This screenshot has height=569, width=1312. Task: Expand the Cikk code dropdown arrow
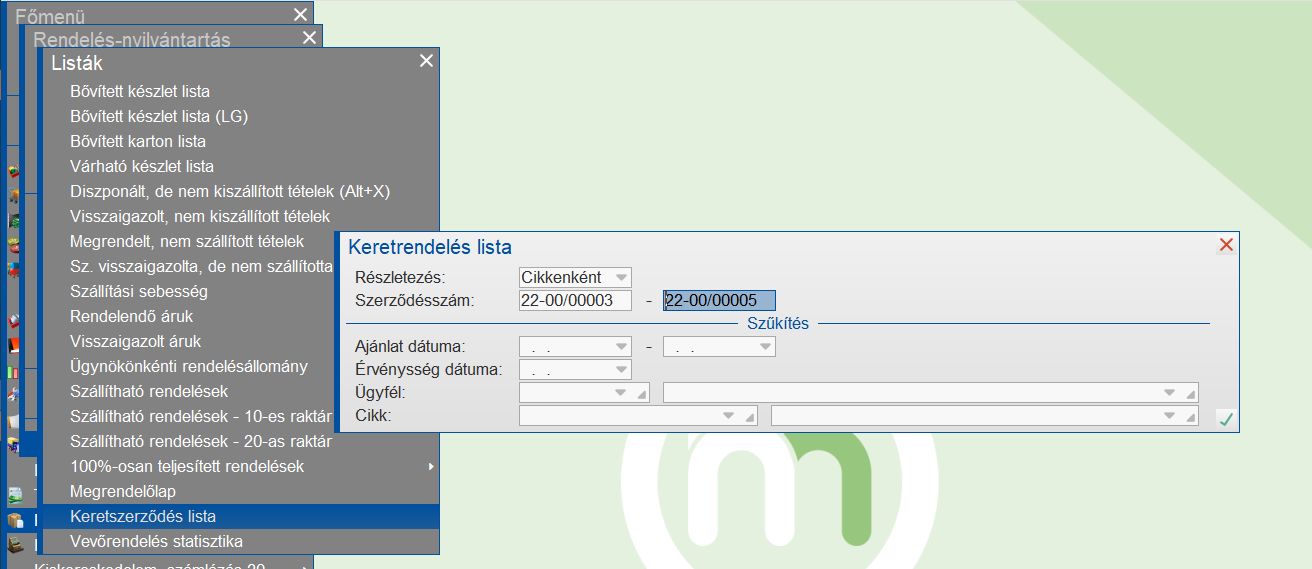[x=729, y=416]
